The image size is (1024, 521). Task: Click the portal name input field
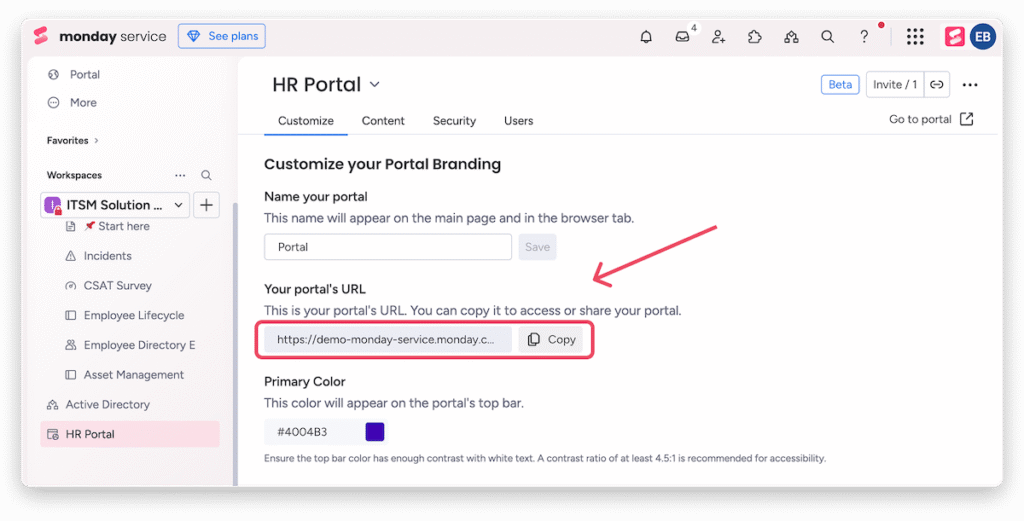[x=388, y=247]
